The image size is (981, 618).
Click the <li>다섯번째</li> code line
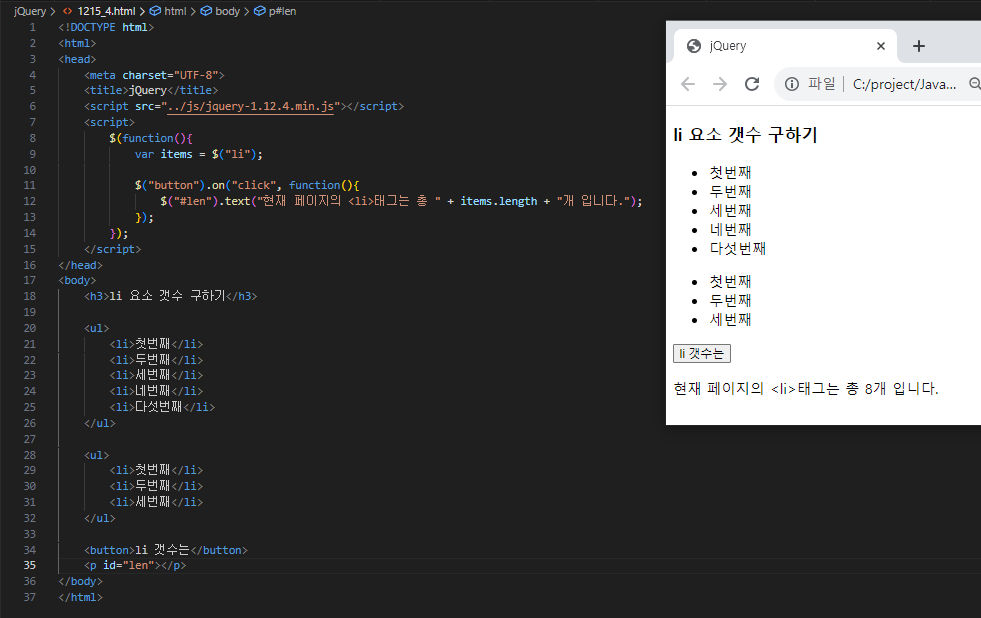click(162, 407)
